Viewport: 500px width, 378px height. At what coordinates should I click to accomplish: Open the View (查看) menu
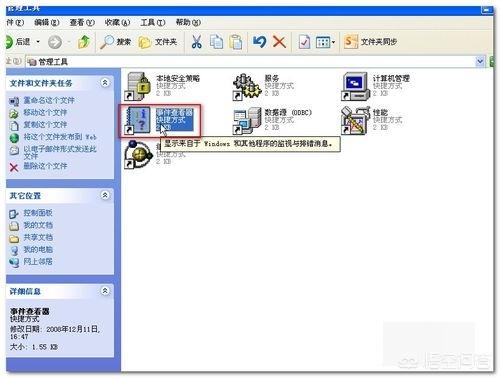pyautogui.click(x=82, y=23)
